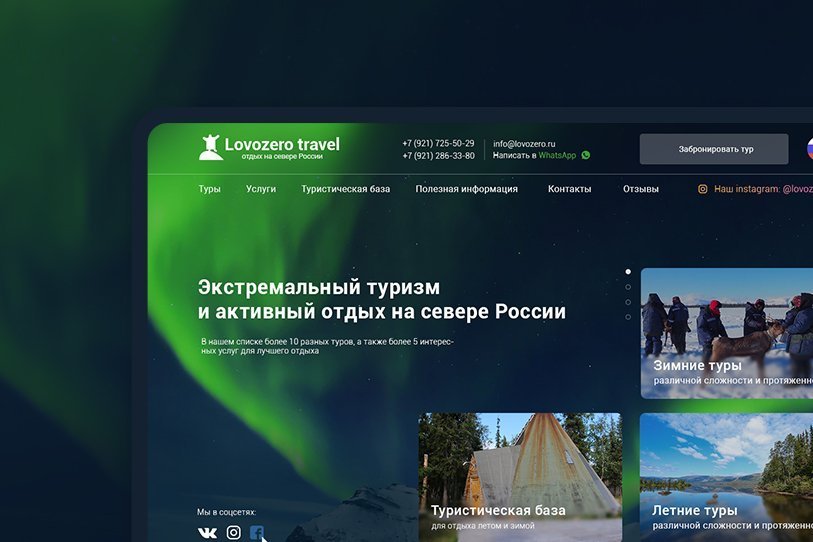Click the Lovozero travel bear logo icon

pos(211,147)
